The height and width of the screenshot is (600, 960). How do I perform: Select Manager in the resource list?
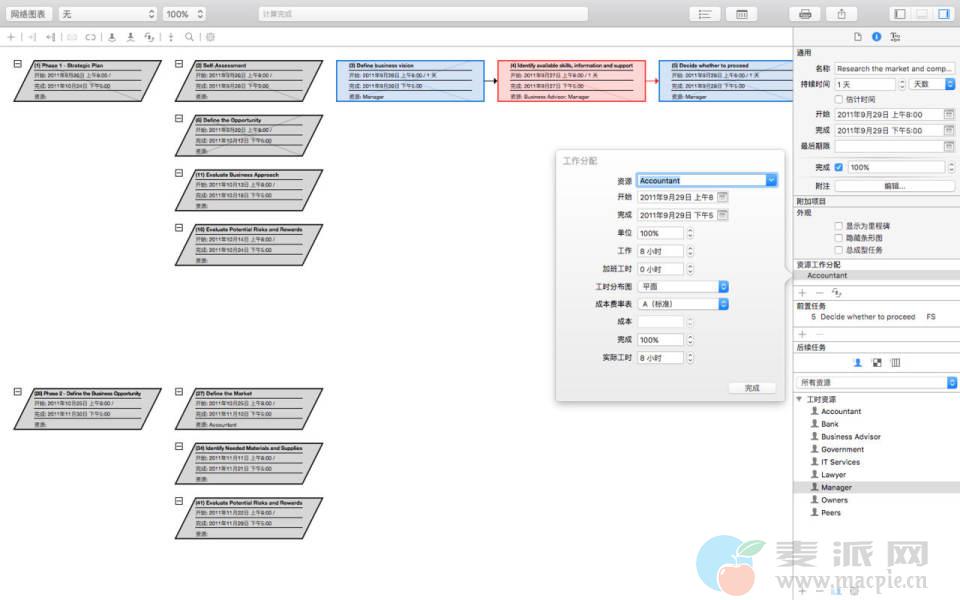click(836, 487)
